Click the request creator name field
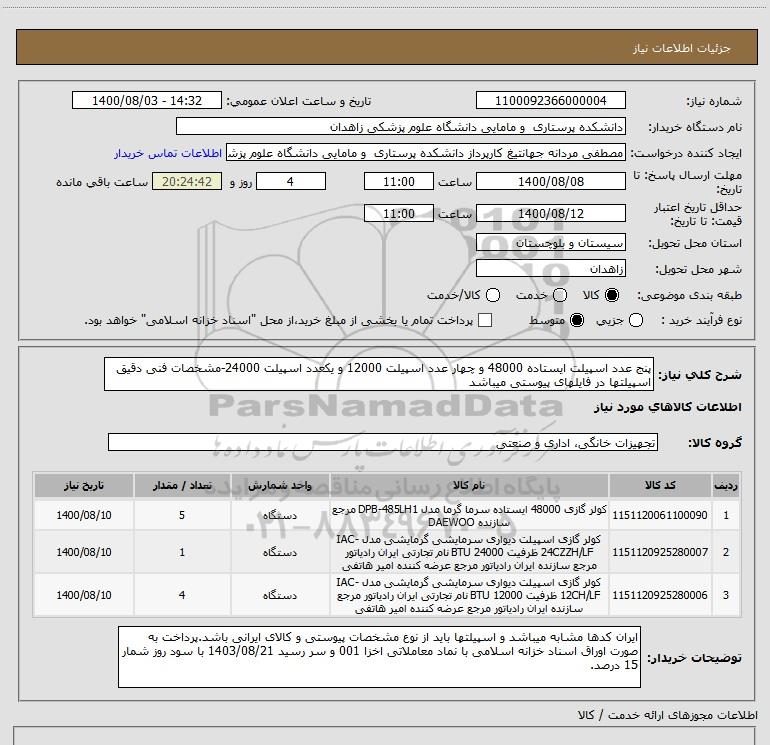770x745 pixels. point(426,153)
